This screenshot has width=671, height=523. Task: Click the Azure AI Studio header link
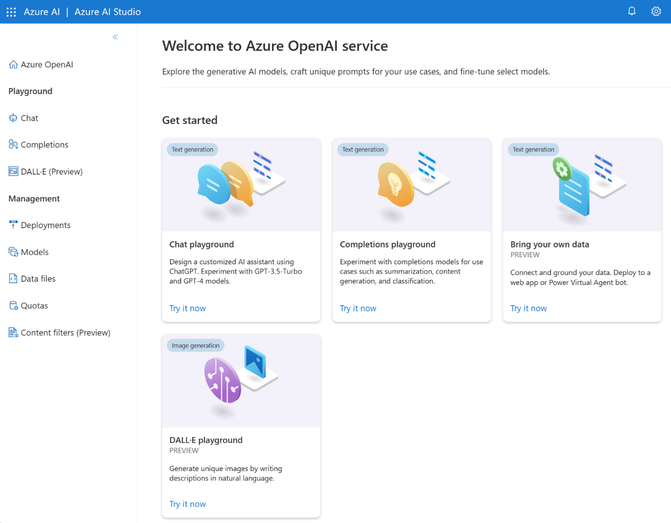point(107,12)
